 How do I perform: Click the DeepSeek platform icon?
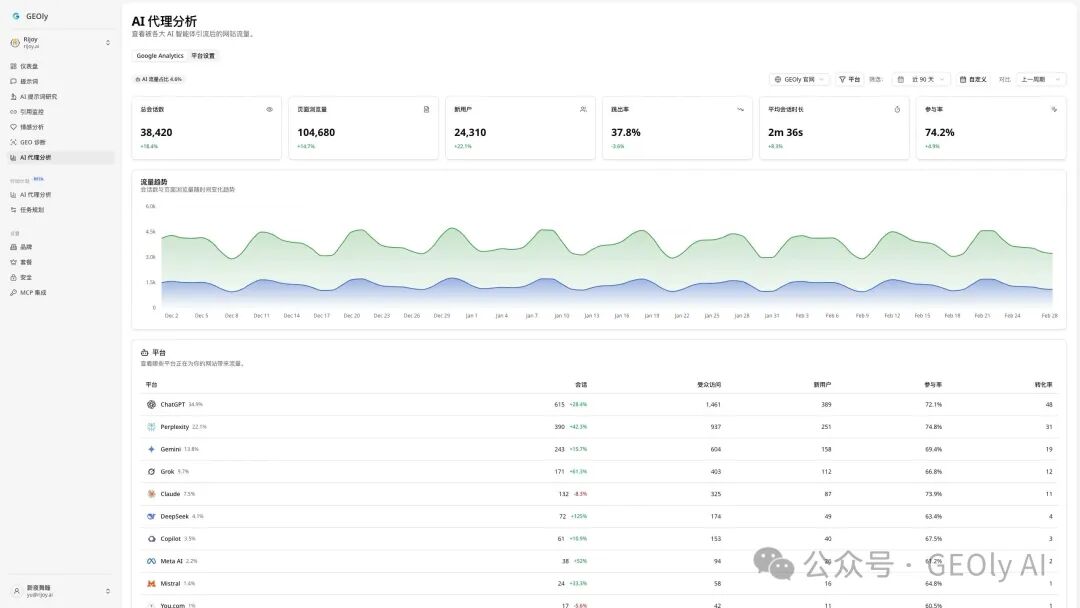click(x=152, y=516)
